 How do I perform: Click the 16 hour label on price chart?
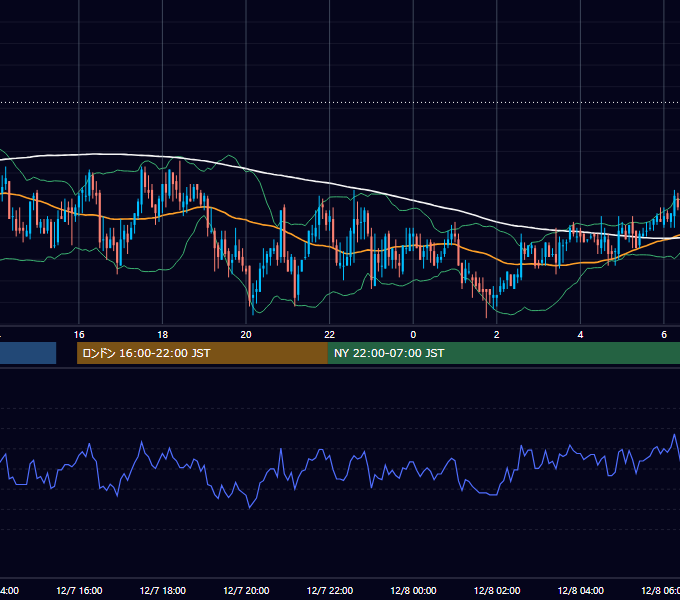pyautogui.click(x=79, y=335)
